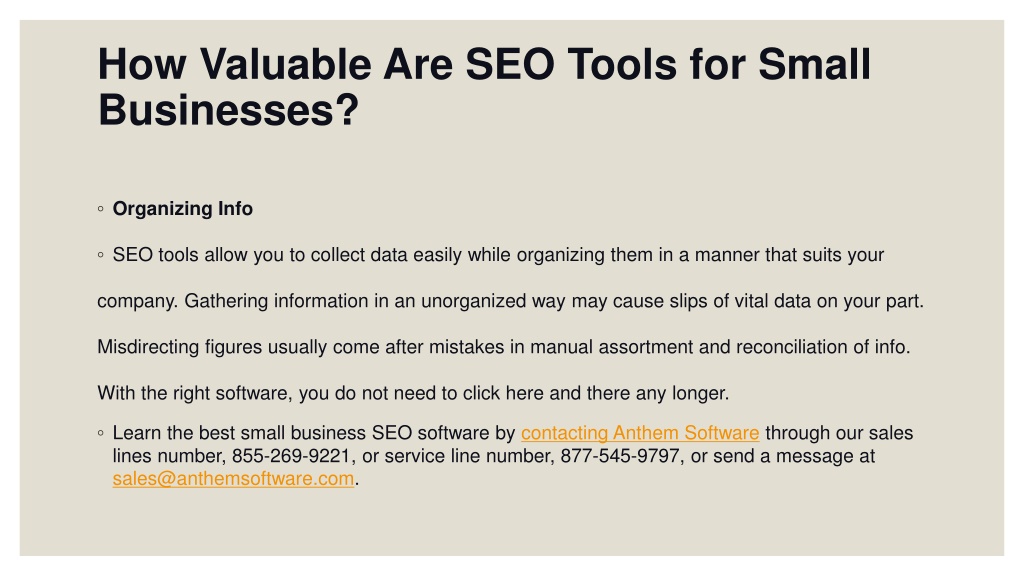Click the line starting "company. Gathering information"

pos(511,301)
